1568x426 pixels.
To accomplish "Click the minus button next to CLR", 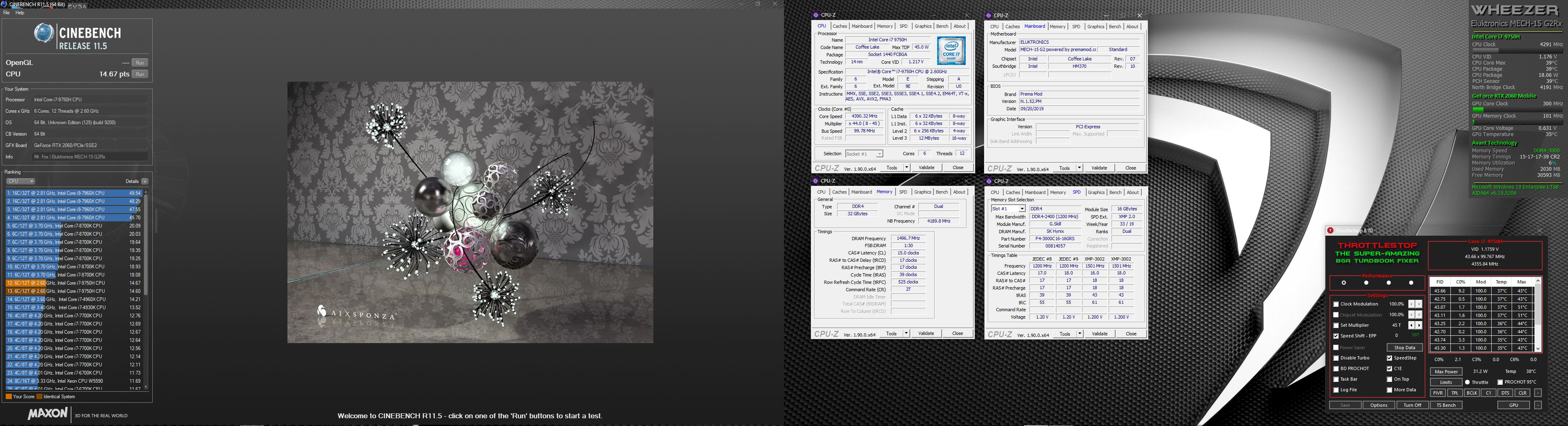I will (x=1537, y=393).
